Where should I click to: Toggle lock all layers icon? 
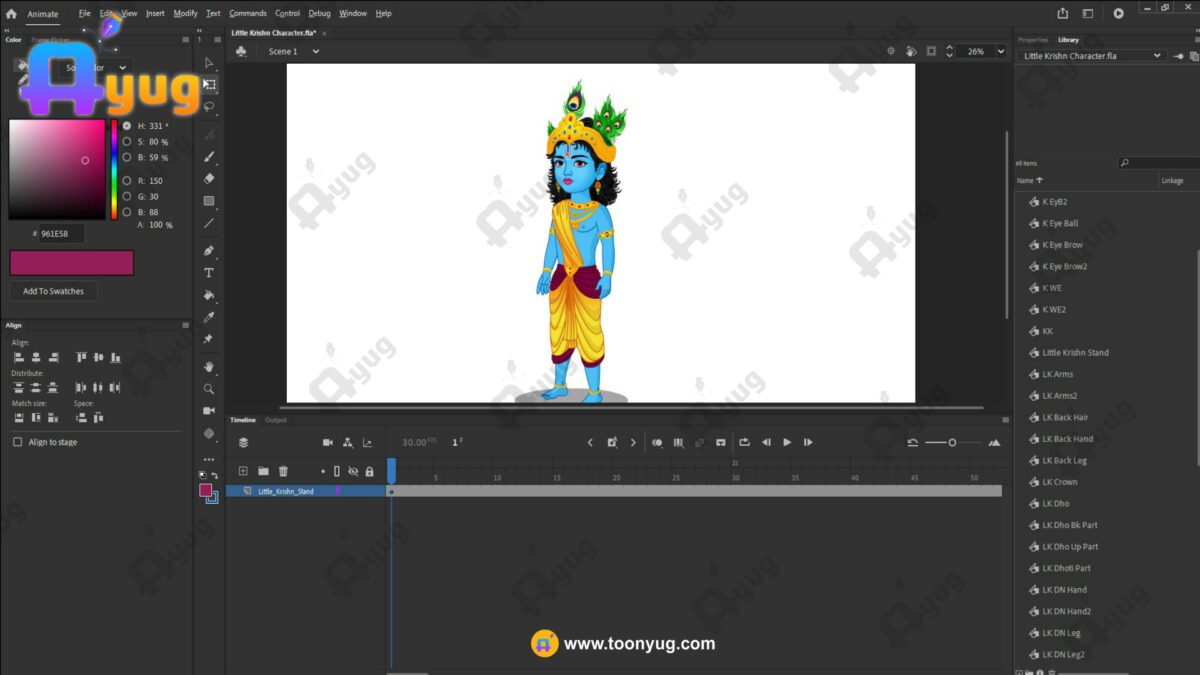[369, 471]
